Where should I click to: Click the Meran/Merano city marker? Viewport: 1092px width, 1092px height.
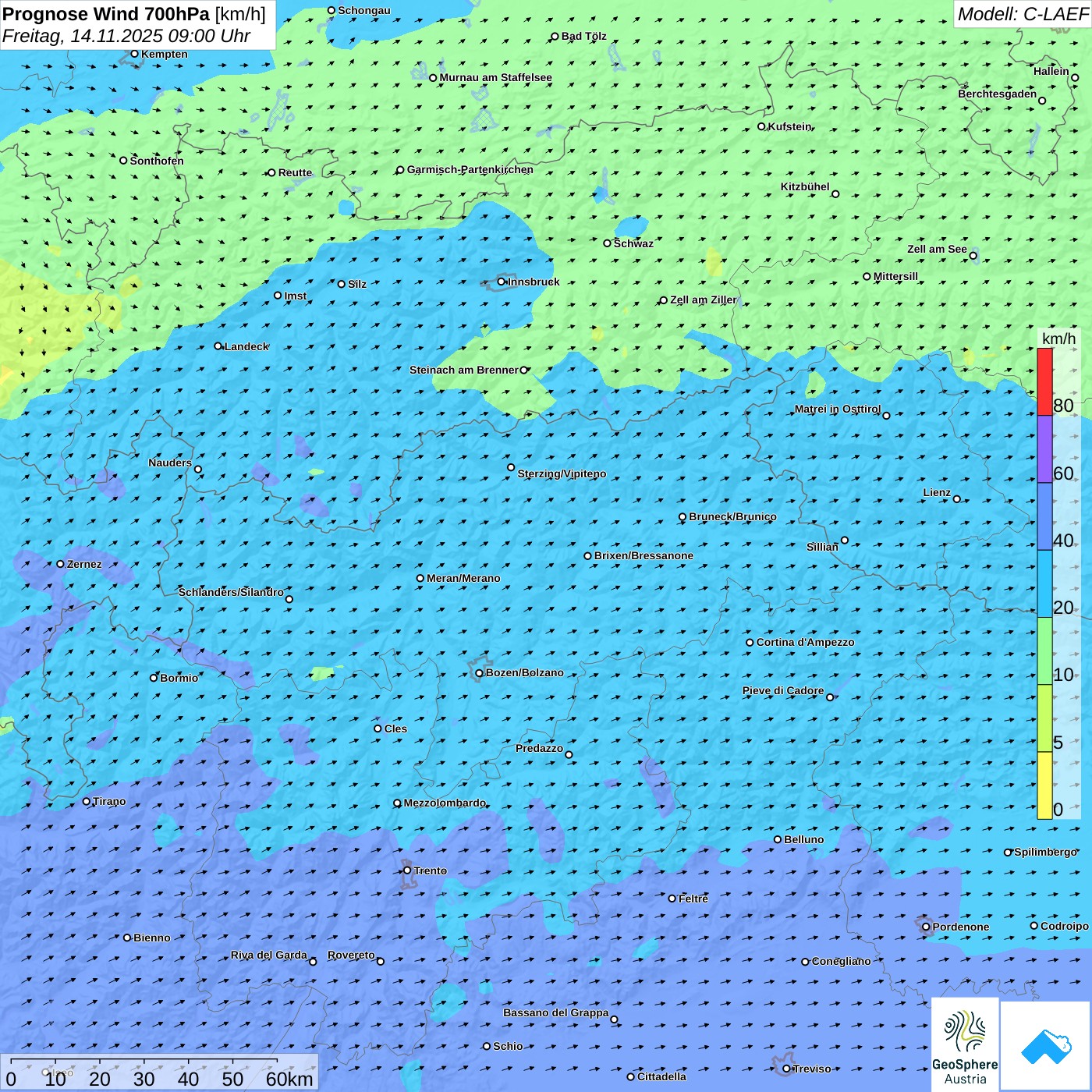pyautogui.click(x=420, y=578)
